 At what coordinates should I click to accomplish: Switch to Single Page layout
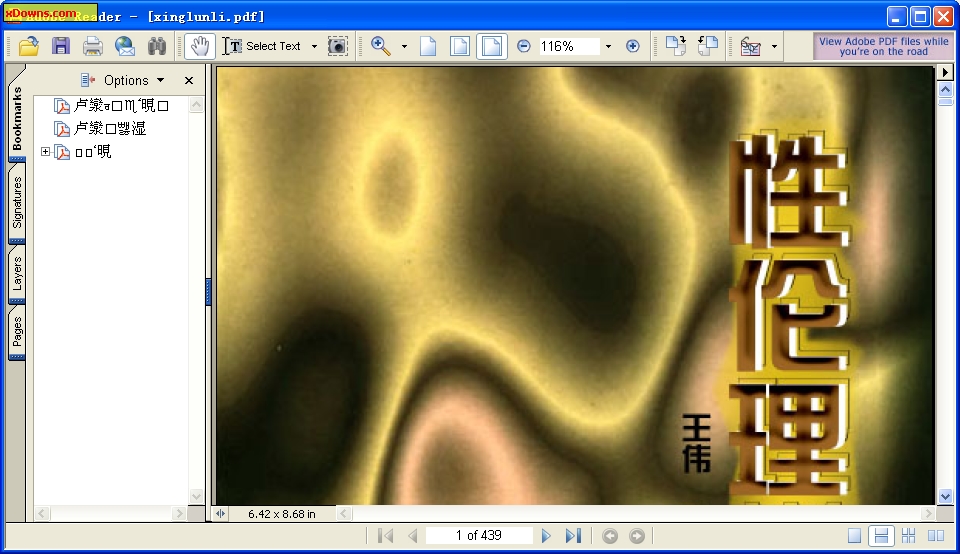[x=854, y=536]
